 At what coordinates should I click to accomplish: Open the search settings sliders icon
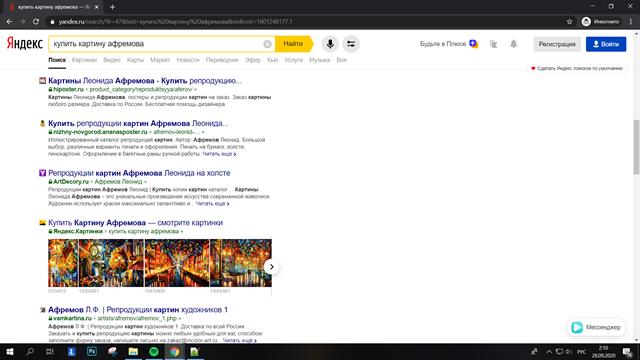point(351,44)
